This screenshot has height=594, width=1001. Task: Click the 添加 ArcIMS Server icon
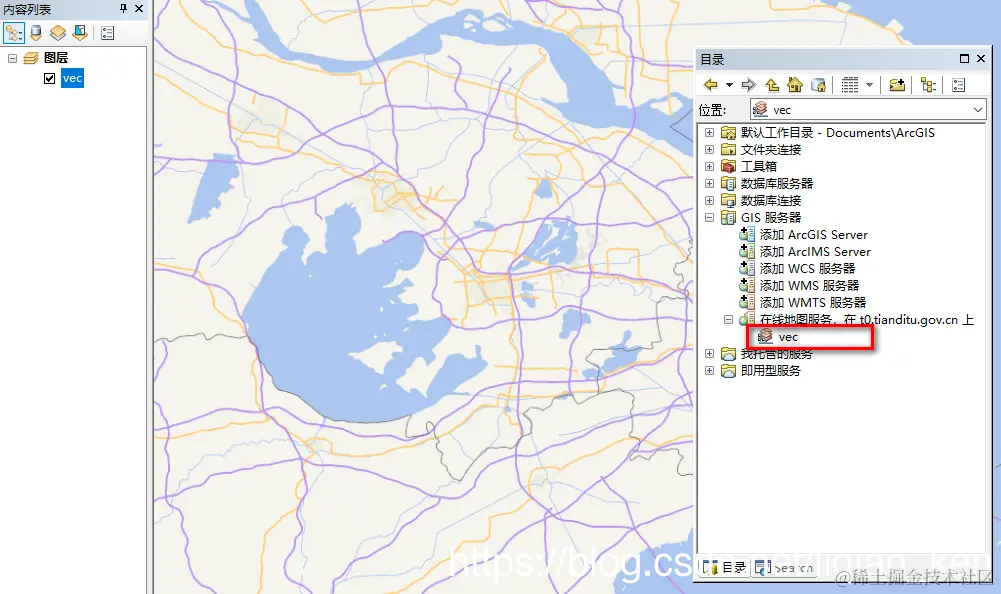(747, 251)
